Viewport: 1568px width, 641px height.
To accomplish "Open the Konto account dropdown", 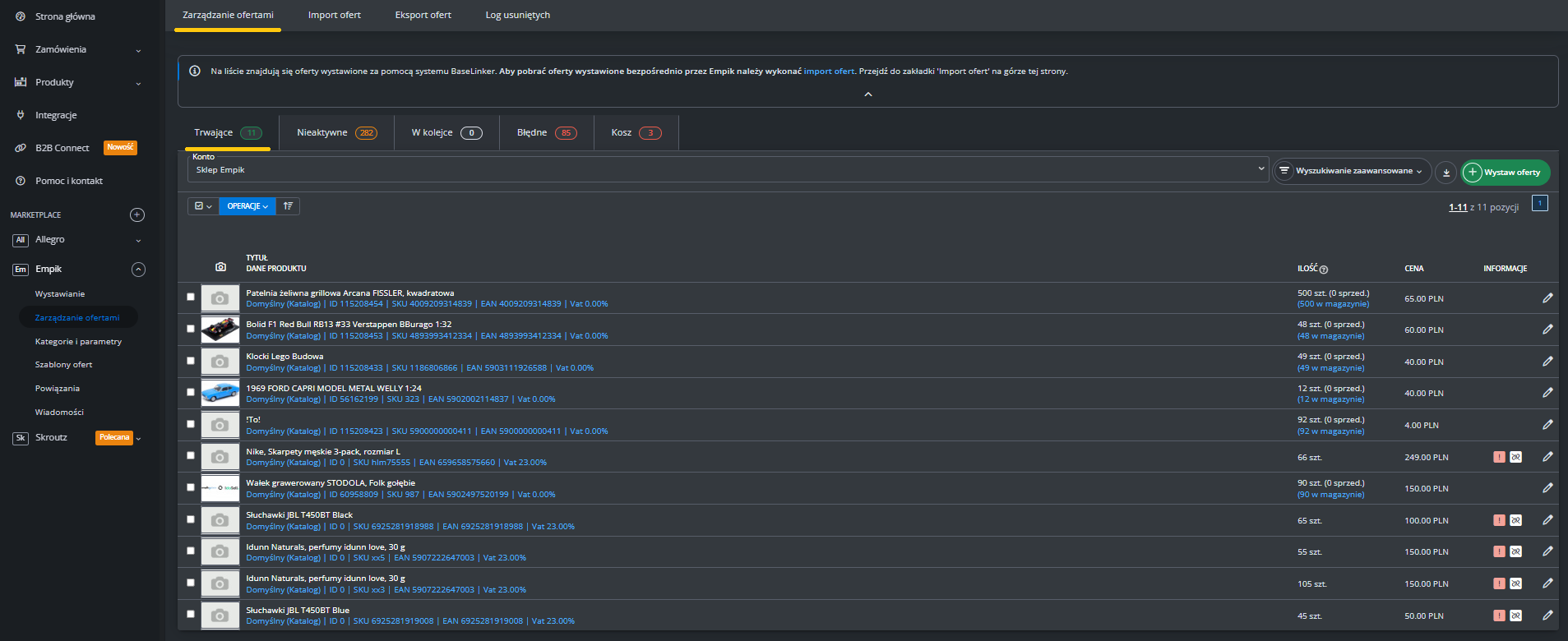I will tap(727, 169).
